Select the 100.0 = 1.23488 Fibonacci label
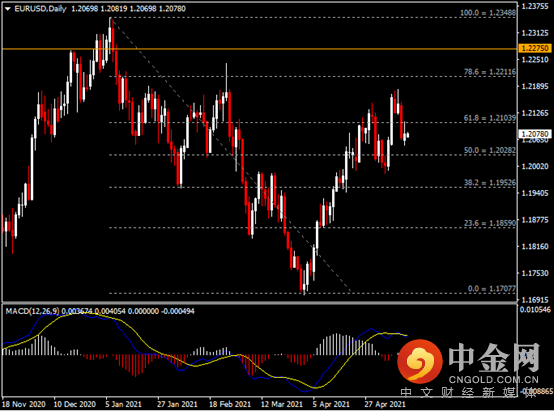Image resolution: width=554 pixels, height=411 pixels. (x=488, y=13)
